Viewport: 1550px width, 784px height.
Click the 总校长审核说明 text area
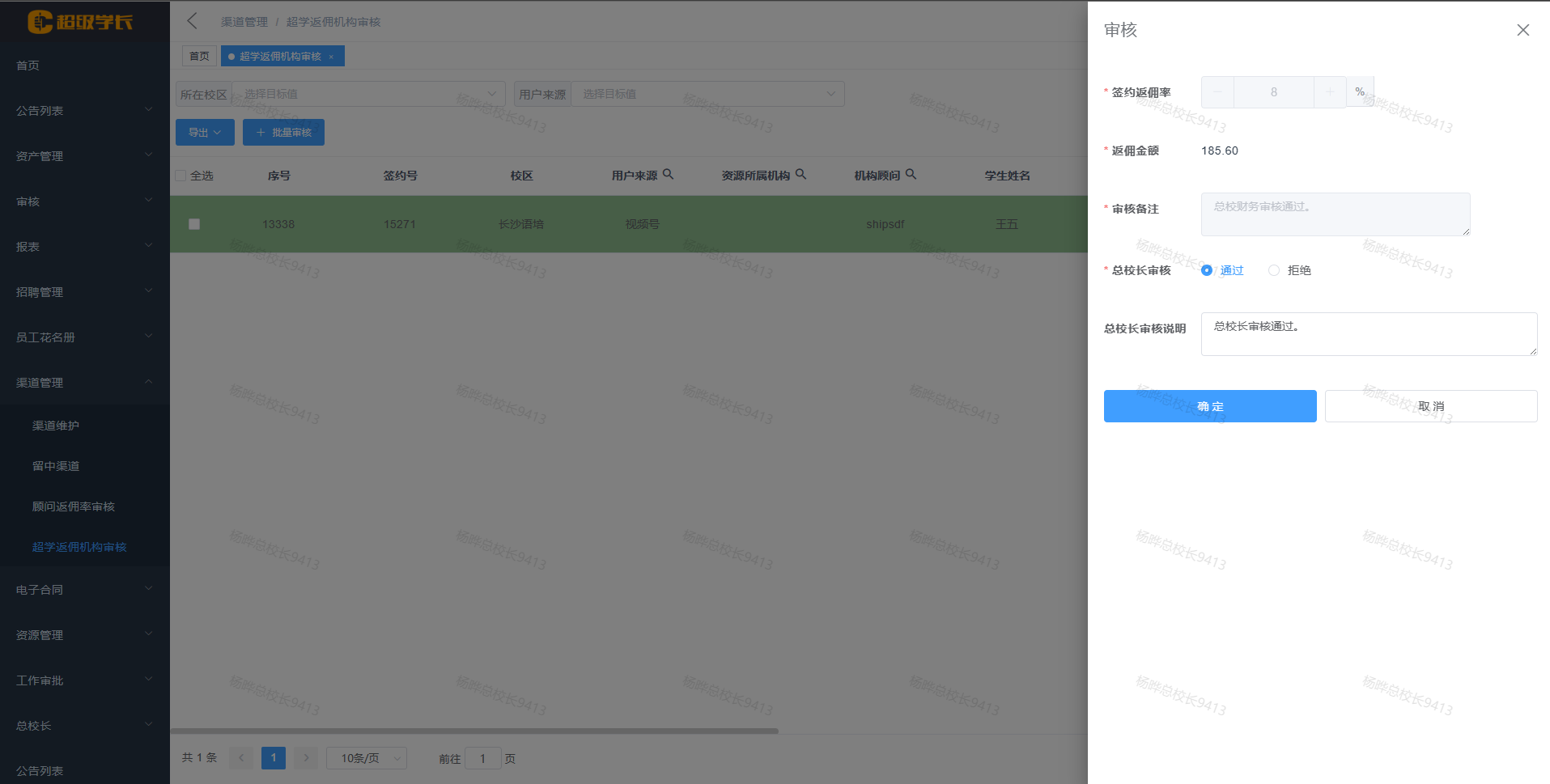[1368, 333]
